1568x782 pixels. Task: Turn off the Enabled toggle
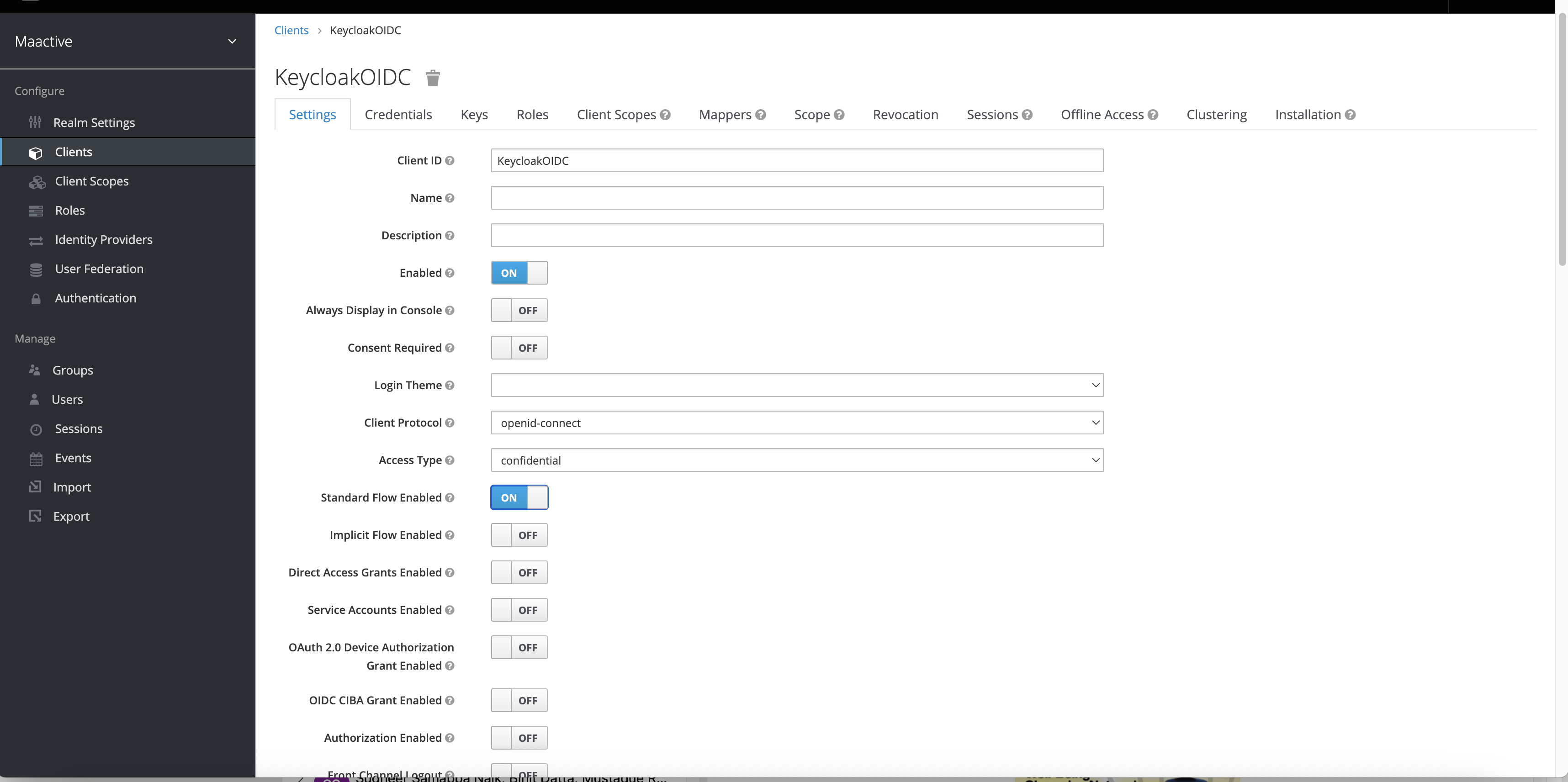coord(519,273)
